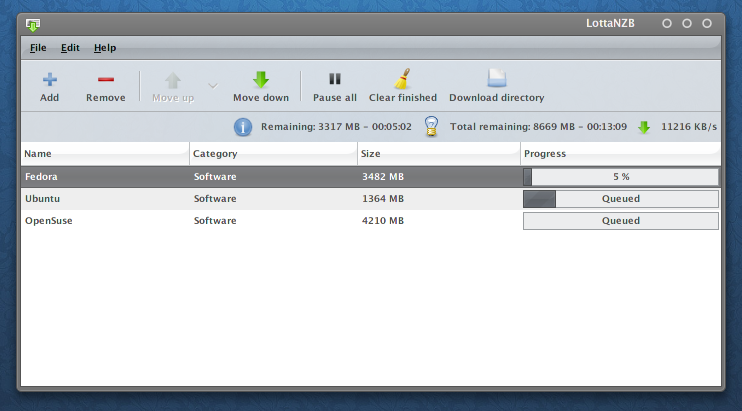Viewport: 742px width, 411px height.
Task: Click the 1364 MB size cell
Action: [383, 199]
